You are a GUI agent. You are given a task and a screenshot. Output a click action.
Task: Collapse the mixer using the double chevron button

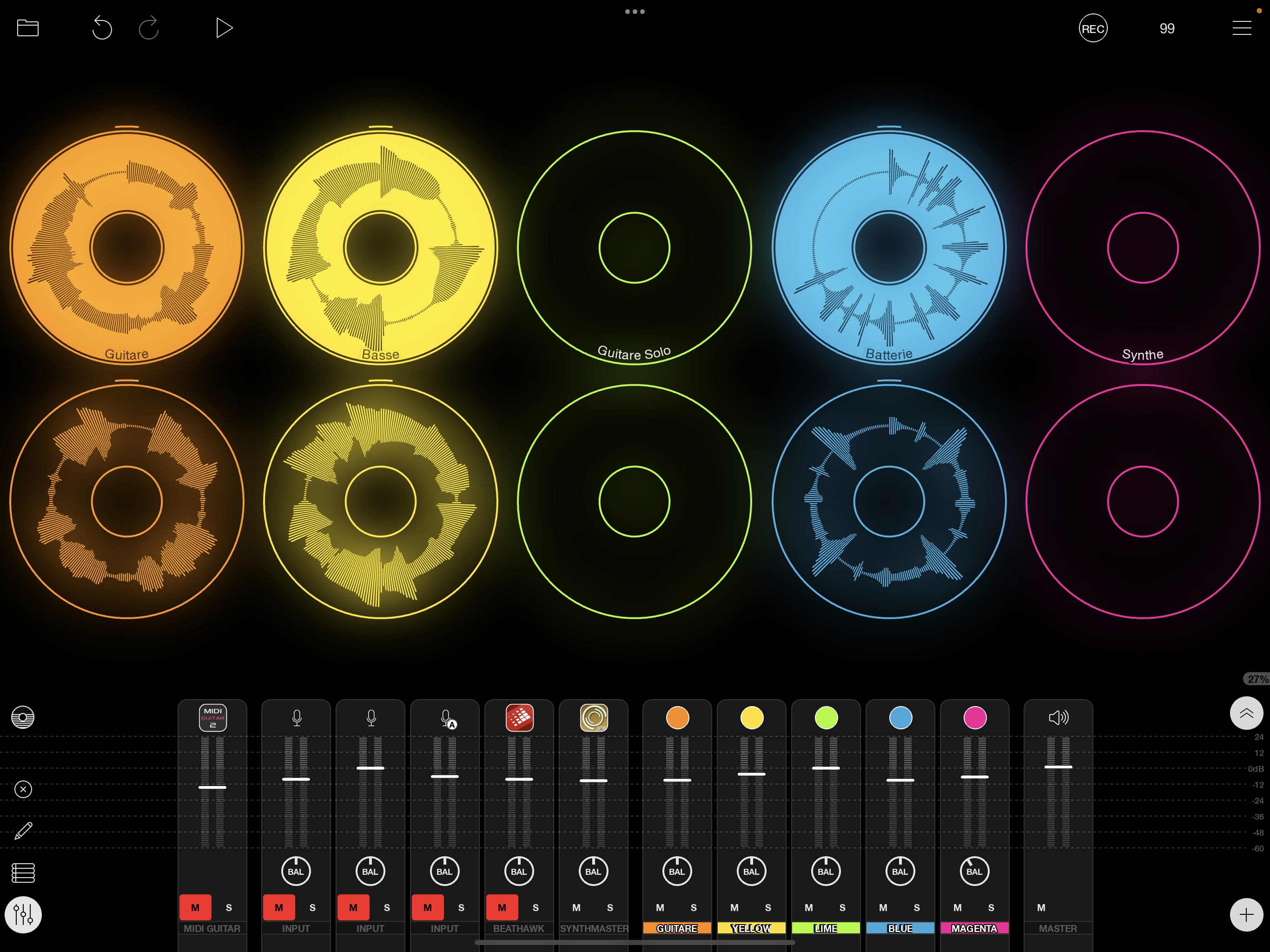[x=1246, y=713]
